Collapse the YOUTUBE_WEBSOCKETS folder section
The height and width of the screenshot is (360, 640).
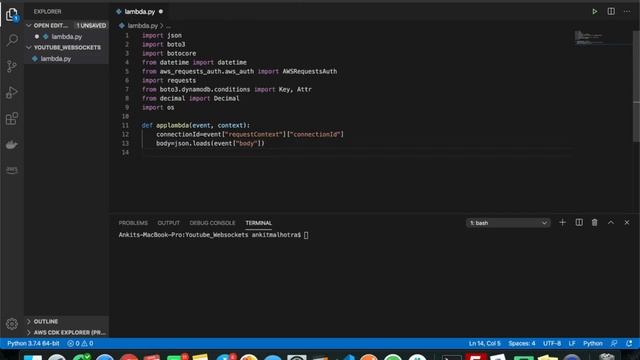click(67, 47)
